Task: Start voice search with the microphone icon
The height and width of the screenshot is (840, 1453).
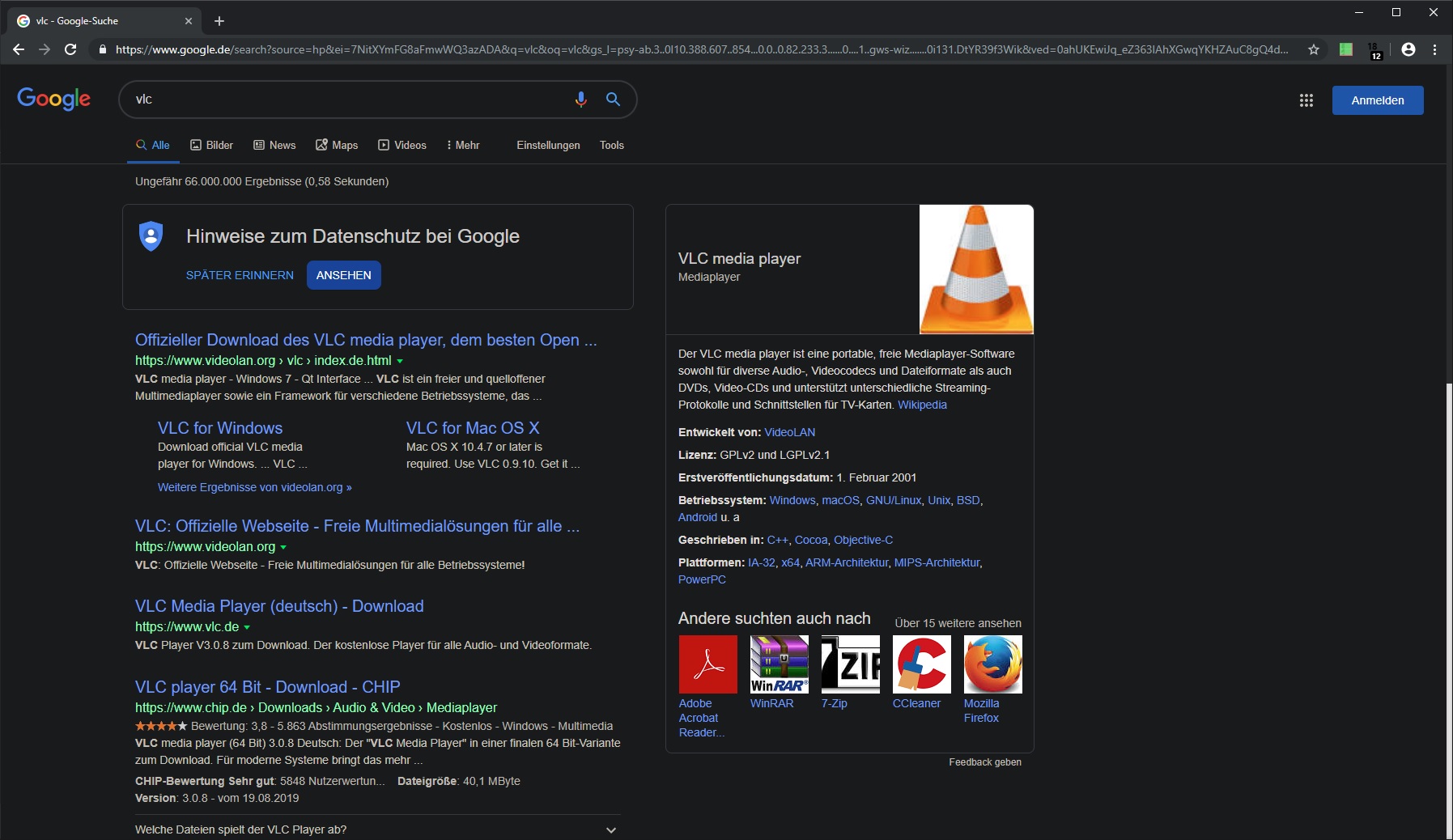Action: pos(580,100)
